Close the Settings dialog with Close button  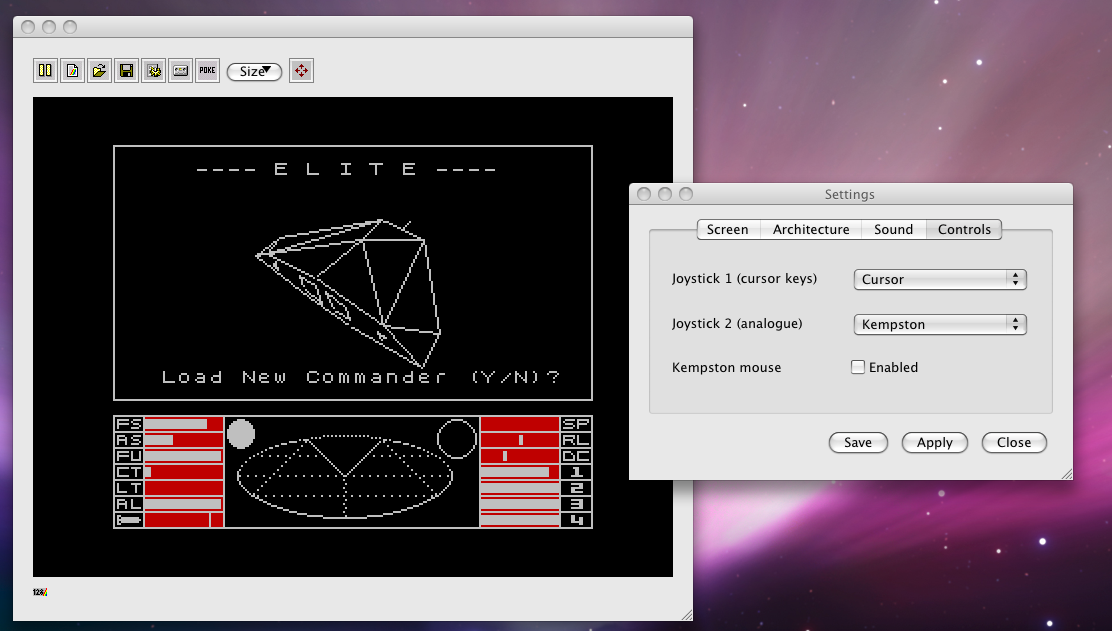(x=1014, y=442)
